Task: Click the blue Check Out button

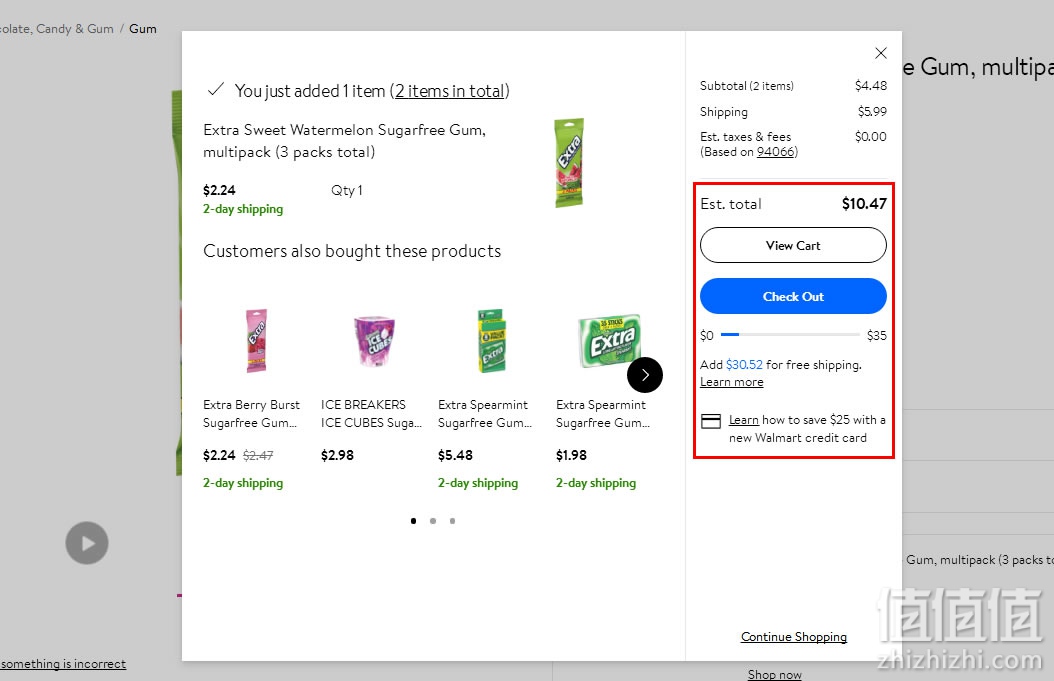Action: point(793,296)
